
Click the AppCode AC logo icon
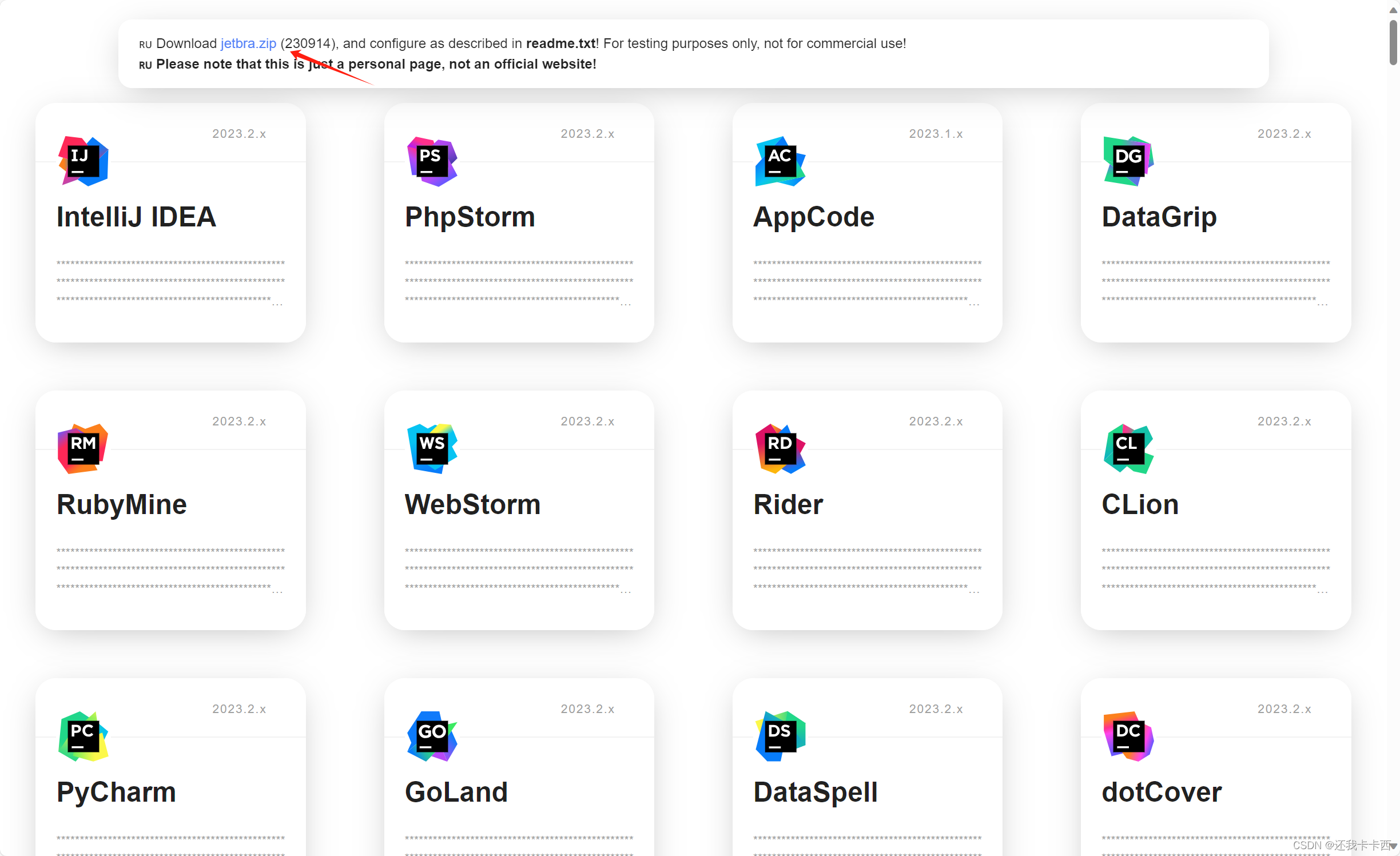coord(780,161)
